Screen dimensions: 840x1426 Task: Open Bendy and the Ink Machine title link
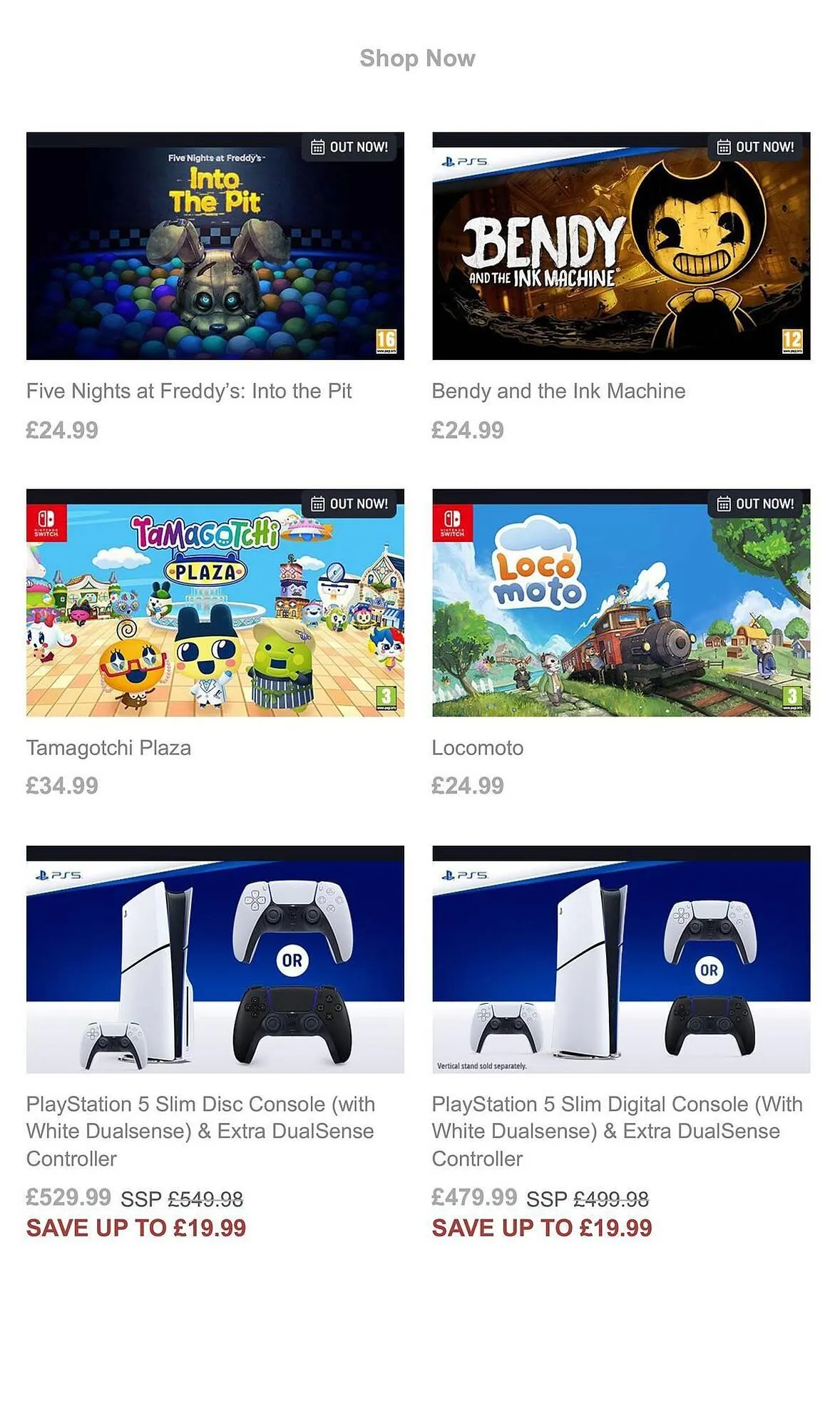point(558,391)
